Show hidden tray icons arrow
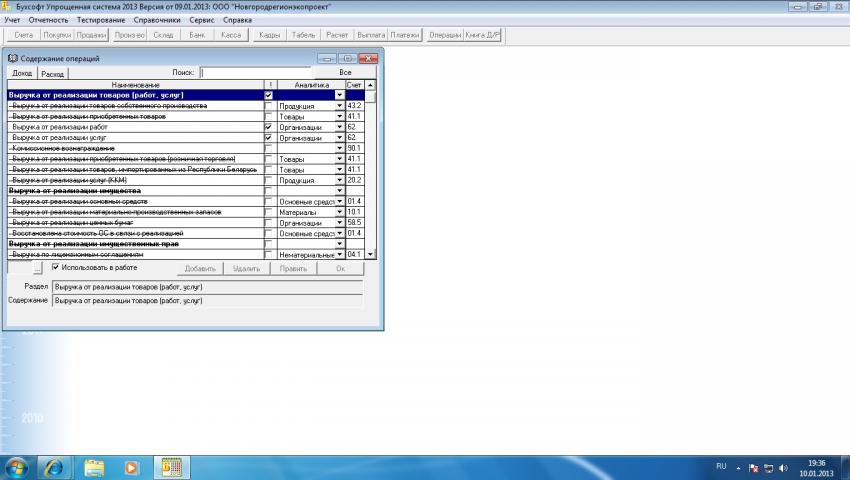This screenshot has height=480, width=850. [x=739, y=467]
